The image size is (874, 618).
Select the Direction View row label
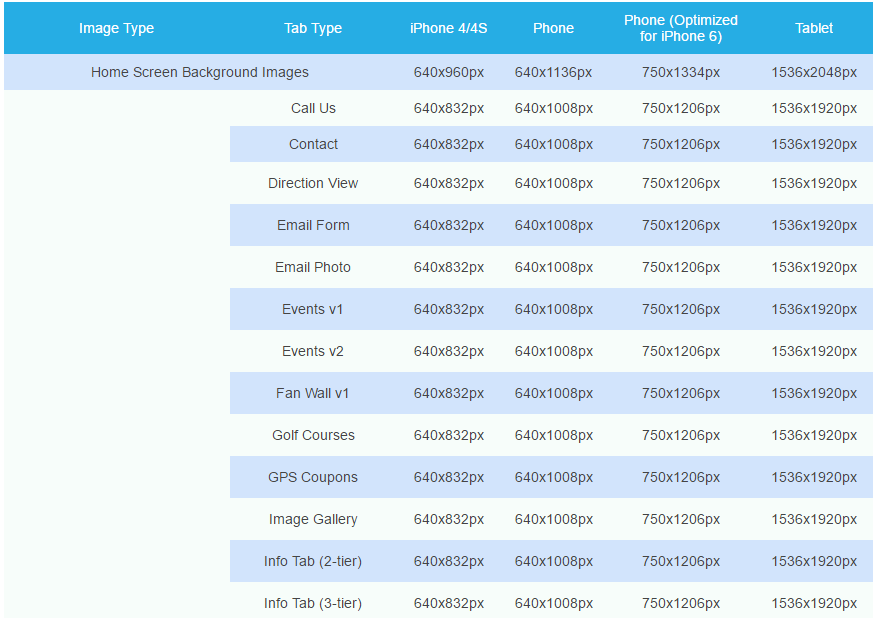point(313,183)
